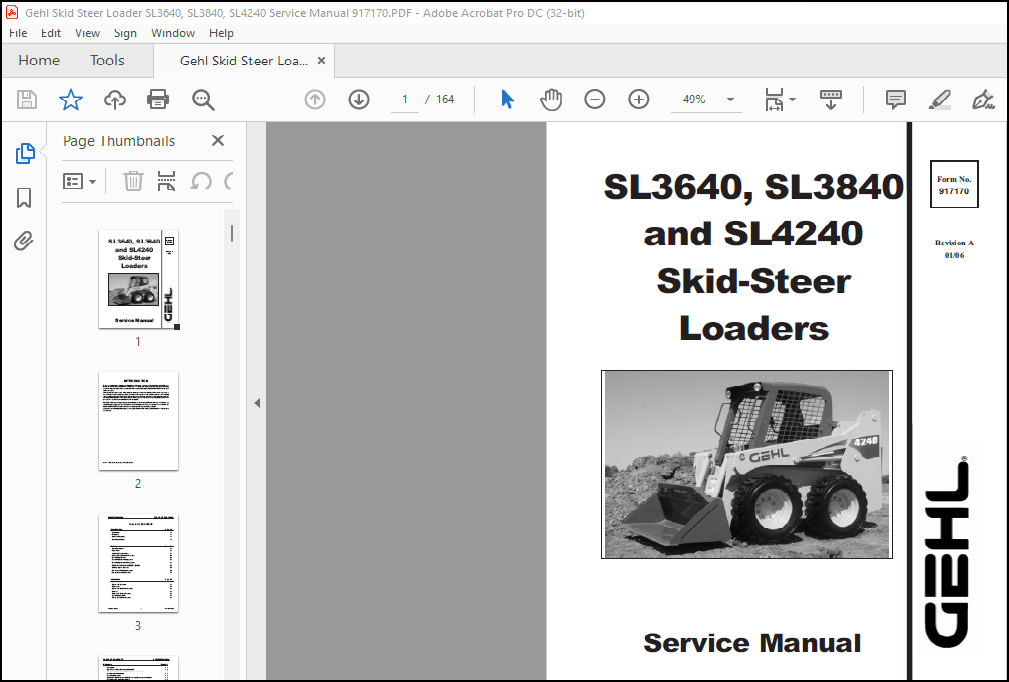1009x682 pixels.
Task: Click the 'Revision A 01/06' text
Action: (x=954, y=249)
